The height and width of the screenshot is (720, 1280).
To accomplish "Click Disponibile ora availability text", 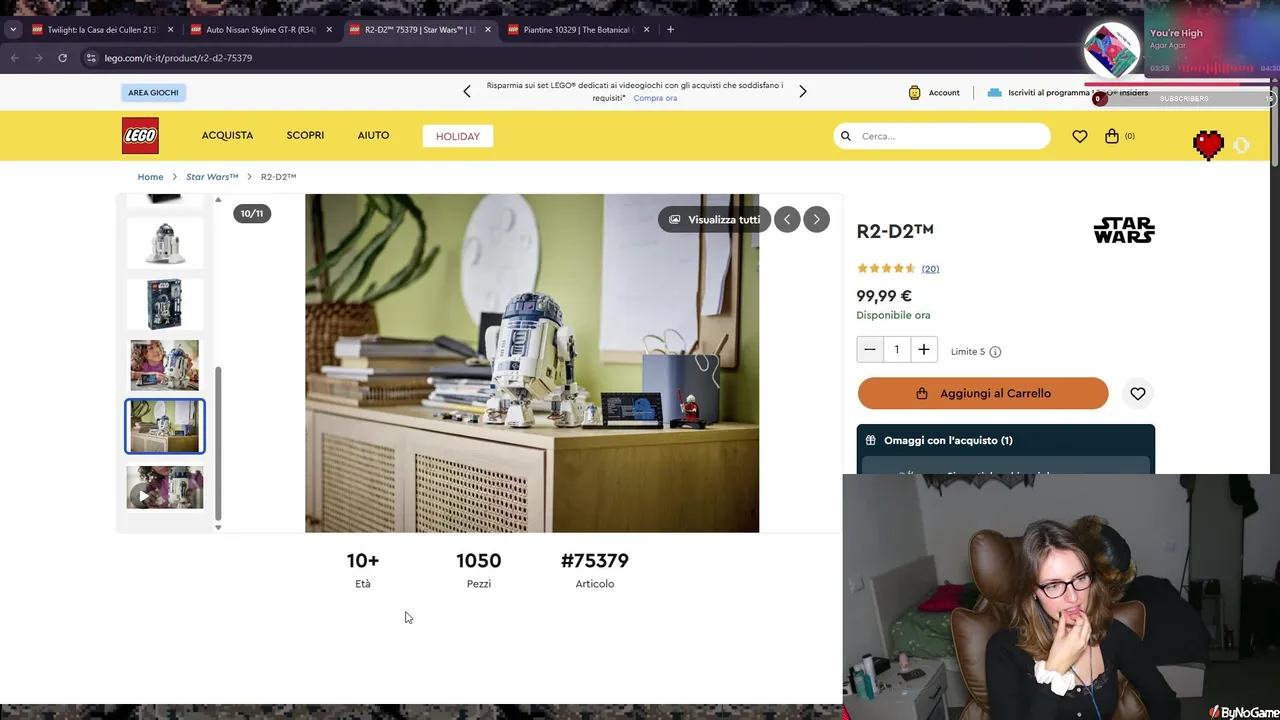I will click(893, 315).
